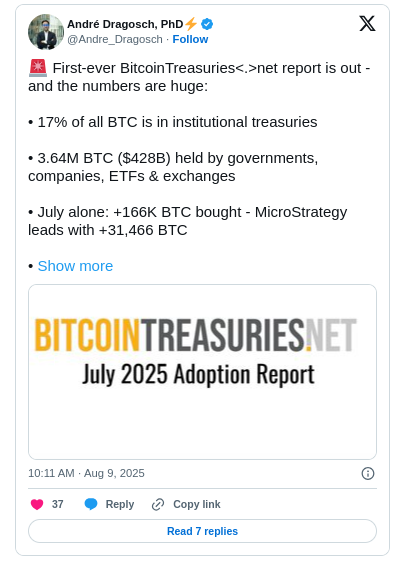The height and width of the screenshot is (568, 402).
Task: Follow Andre_Dragosch account
Action: click(190, 39)
